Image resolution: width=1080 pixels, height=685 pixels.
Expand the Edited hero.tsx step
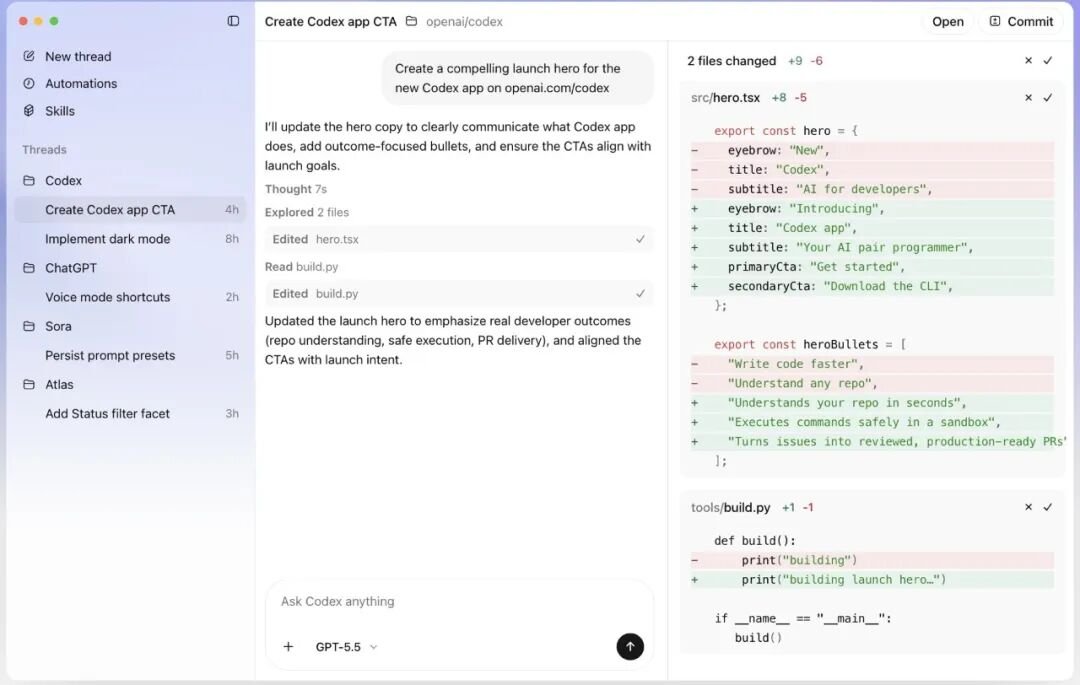tap(459, 239)
